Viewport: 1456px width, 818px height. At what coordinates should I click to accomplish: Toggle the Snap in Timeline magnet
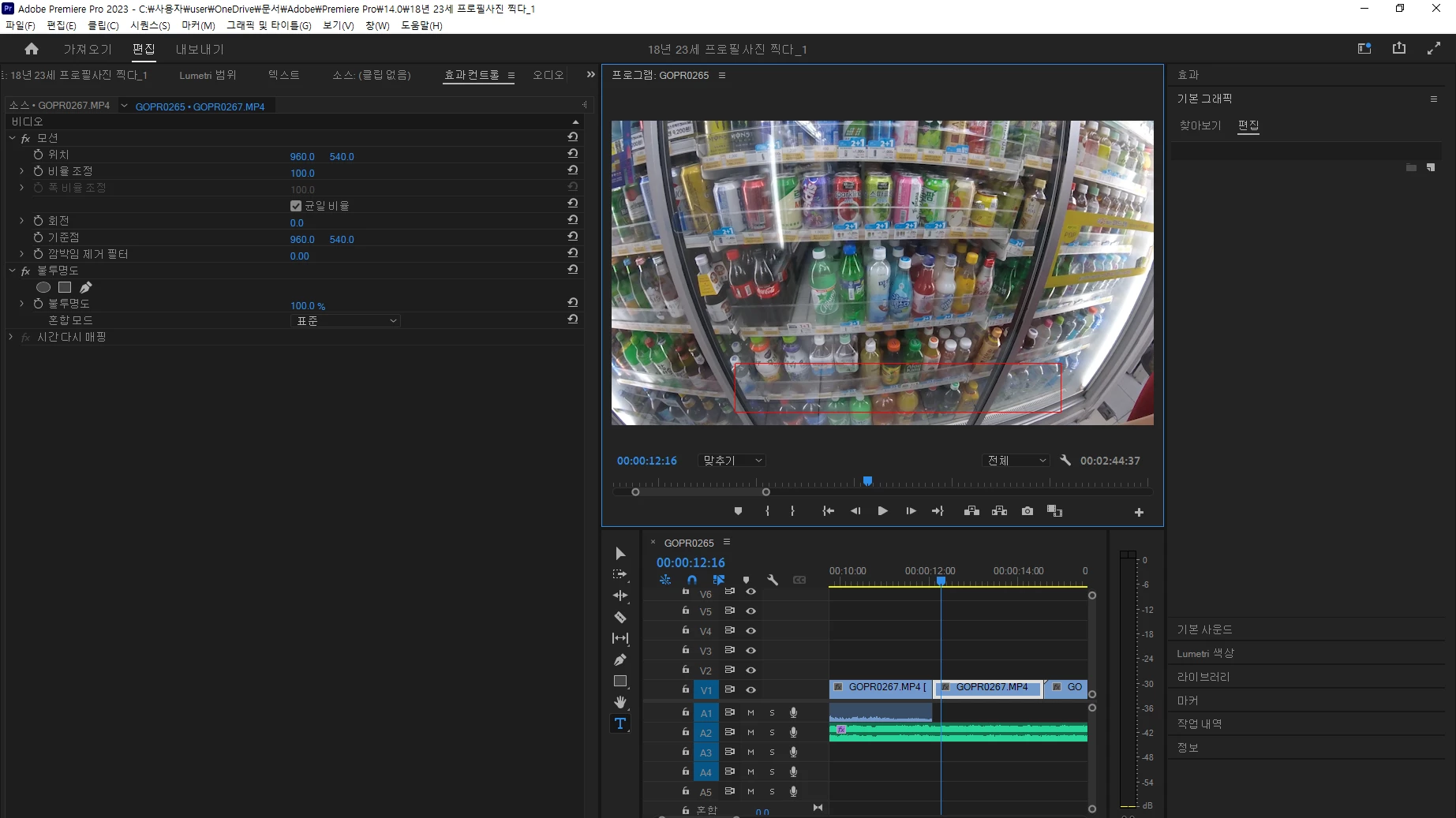tap(692, 580)
